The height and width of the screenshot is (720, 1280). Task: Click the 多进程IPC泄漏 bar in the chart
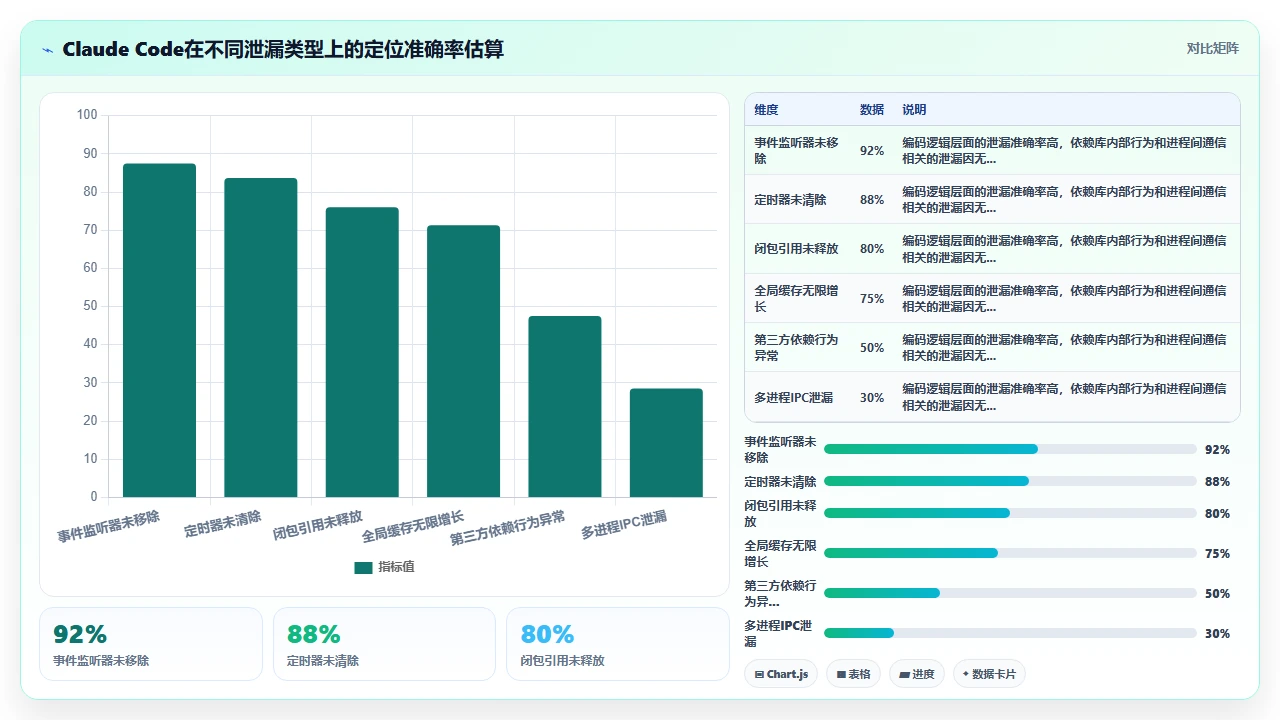tap(666, 443)
